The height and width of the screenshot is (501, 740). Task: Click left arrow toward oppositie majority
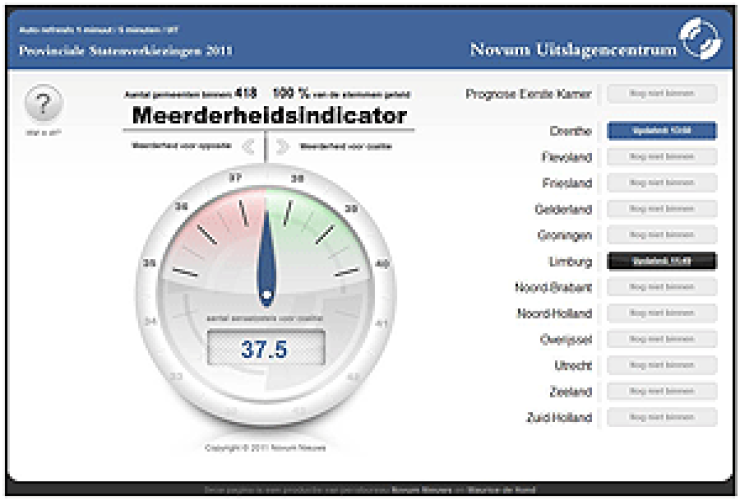248,147
